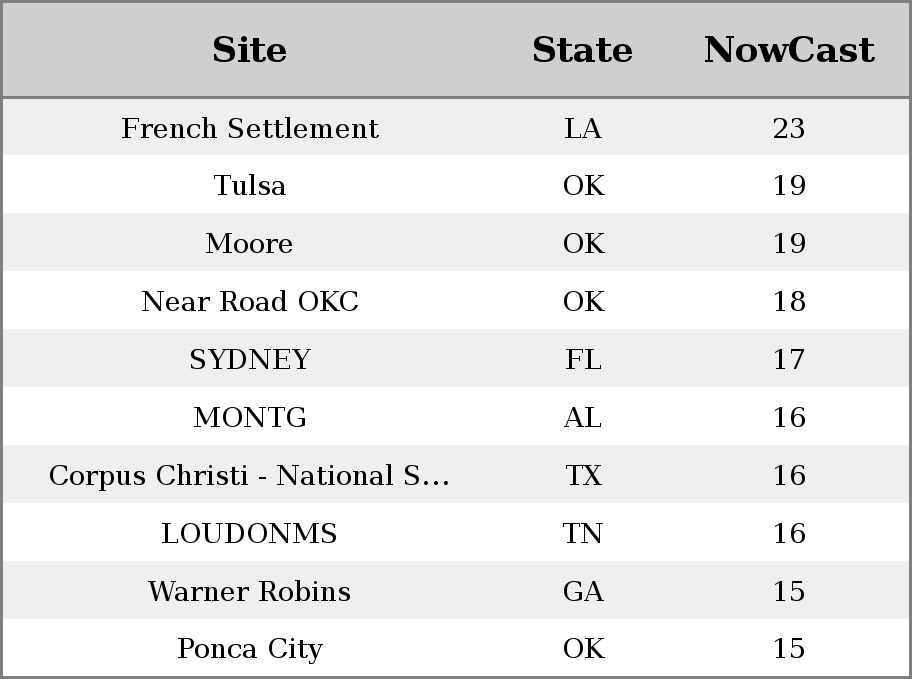Viewport: 912px width, 679px height.
Task: Select the SYDNEY site entry
Action: point(250,359)
